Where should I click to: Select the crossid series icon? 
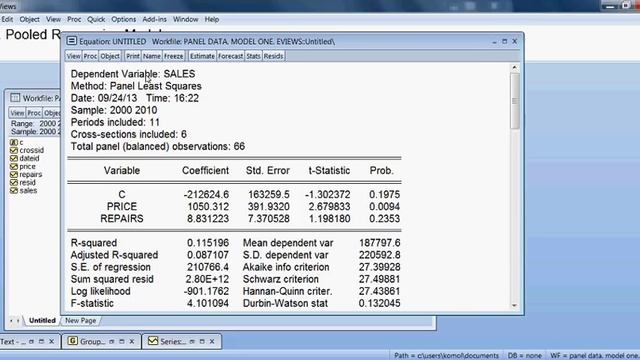point(13,150)
